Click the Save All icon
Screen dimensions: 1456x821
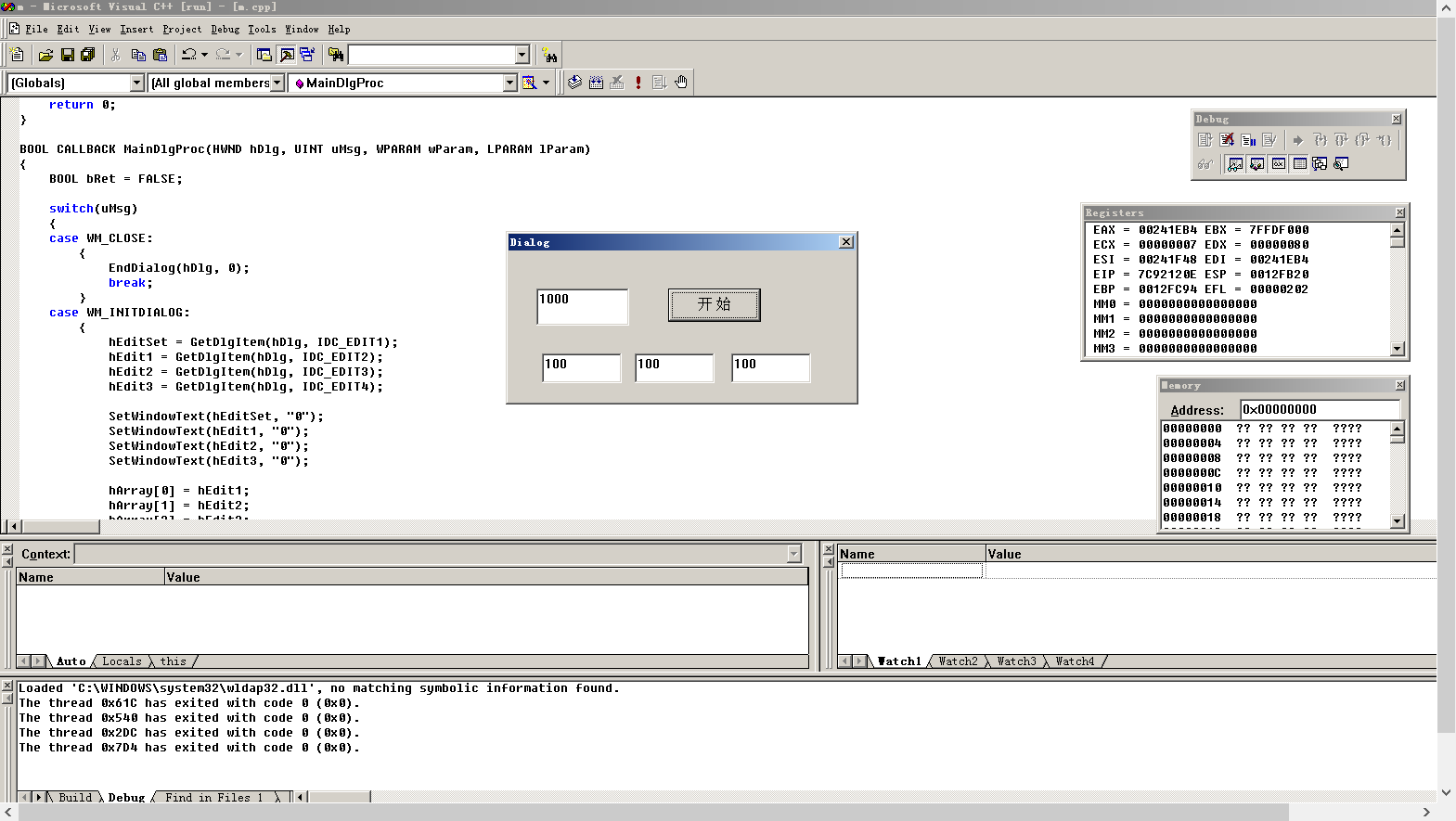pos(88,55)
